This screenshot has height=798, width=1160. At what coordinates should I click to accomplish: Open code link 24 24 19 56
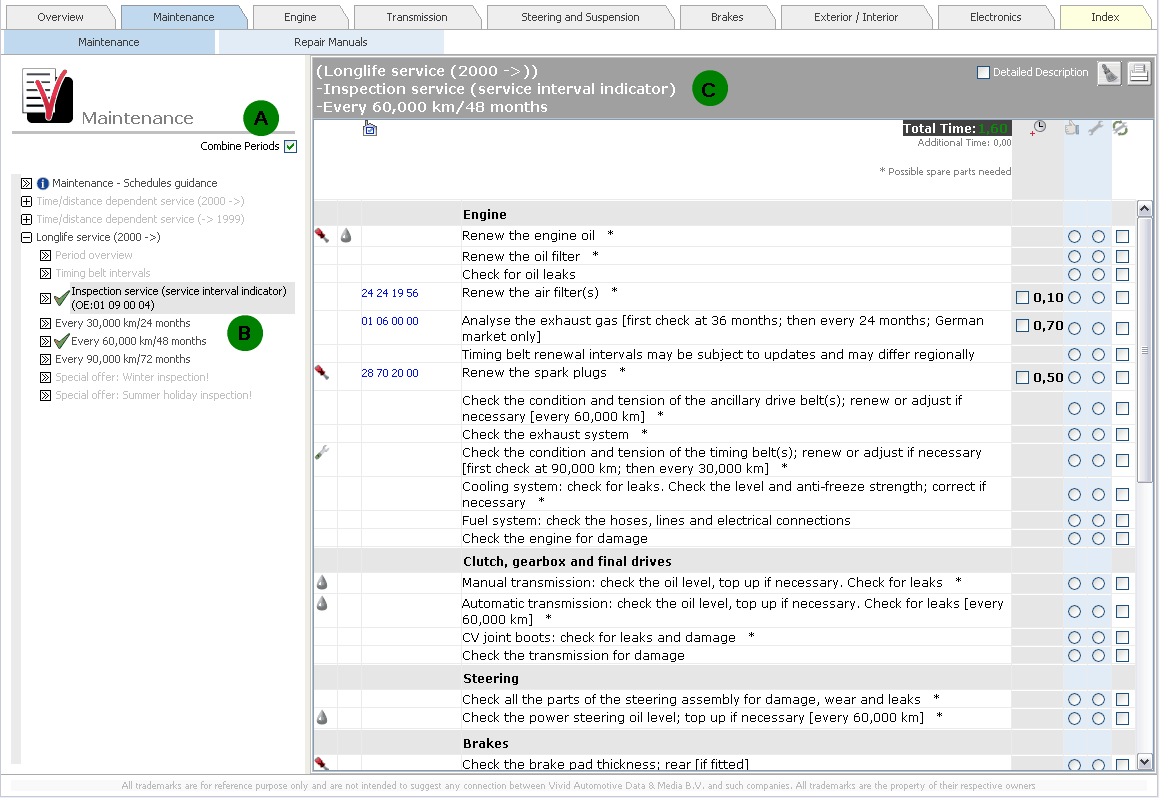click(x=390, y=293)
